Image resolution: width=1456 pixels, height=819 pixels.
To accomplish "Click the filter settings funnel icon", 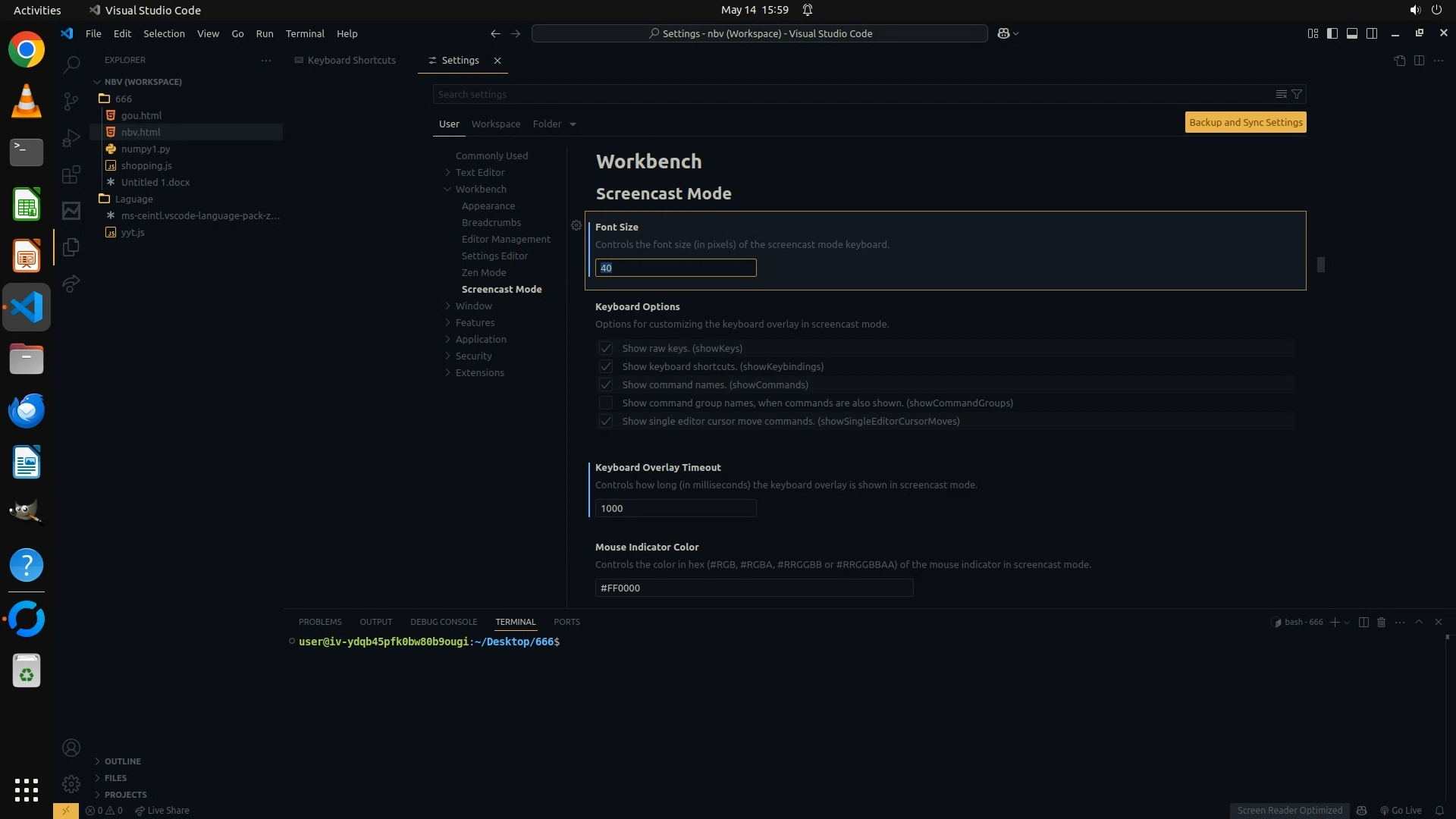I will tap(1297, 94).
